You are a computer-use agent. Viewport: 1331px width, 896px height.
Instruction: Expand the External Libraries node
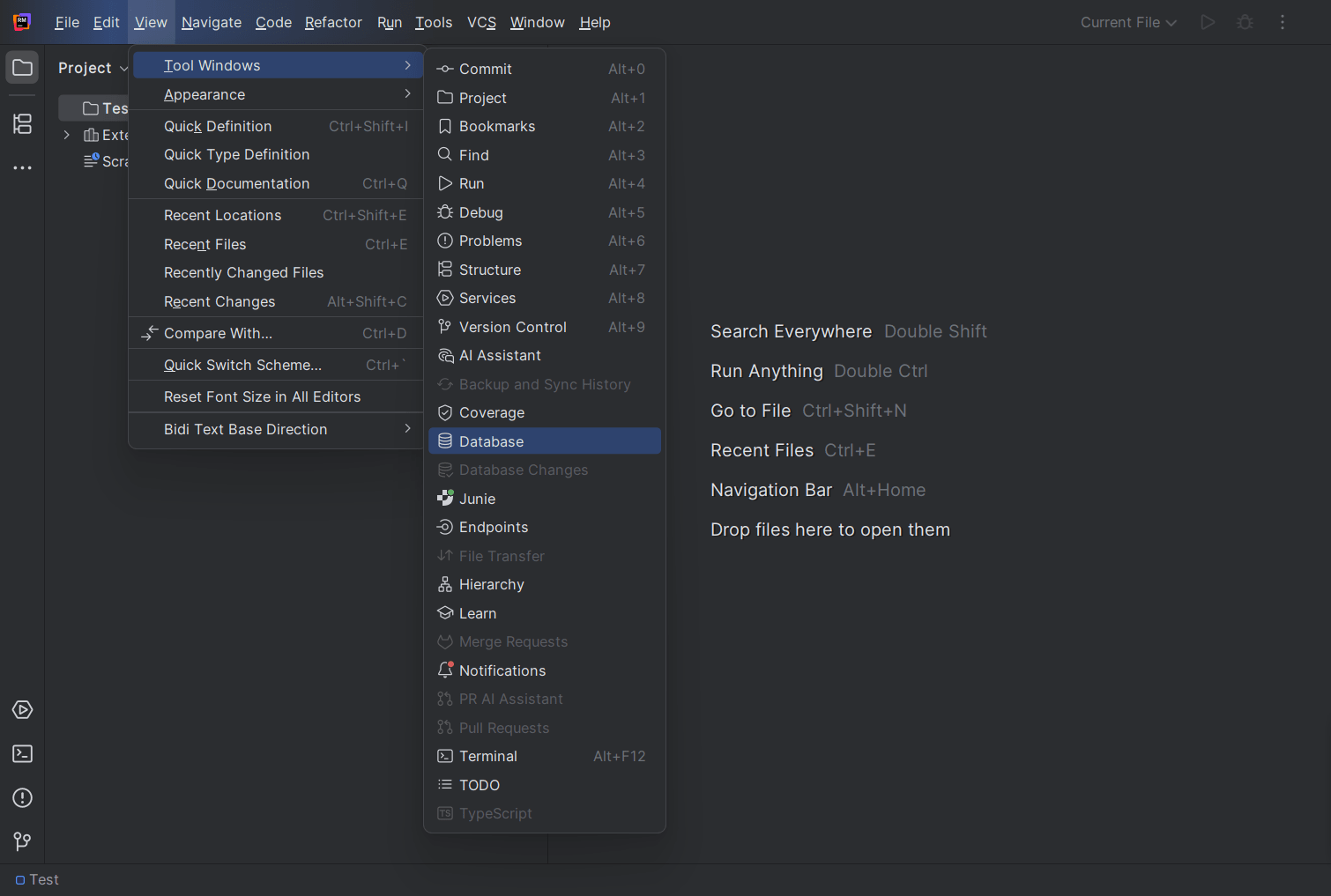point(66,135)
